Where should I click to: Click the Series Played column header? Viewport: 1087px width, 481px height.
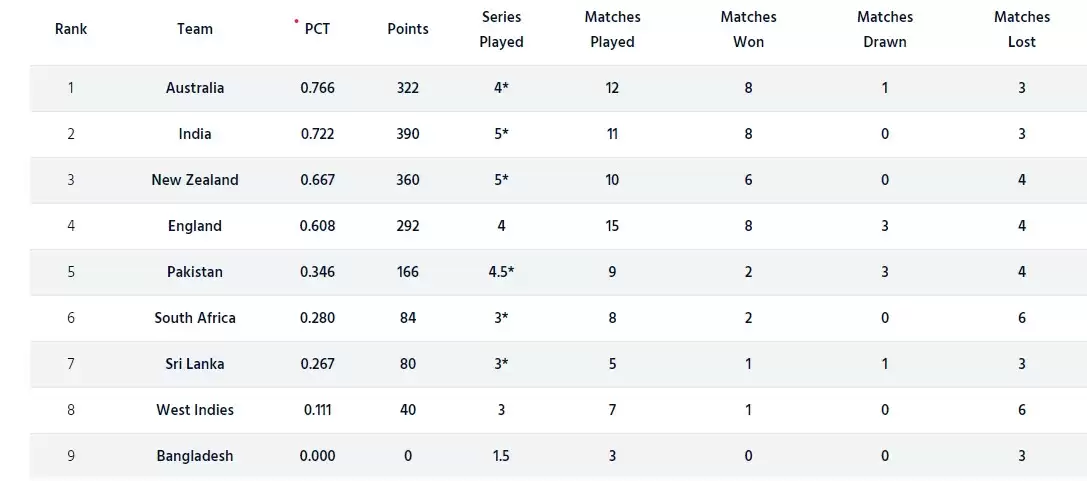(502, 30)
